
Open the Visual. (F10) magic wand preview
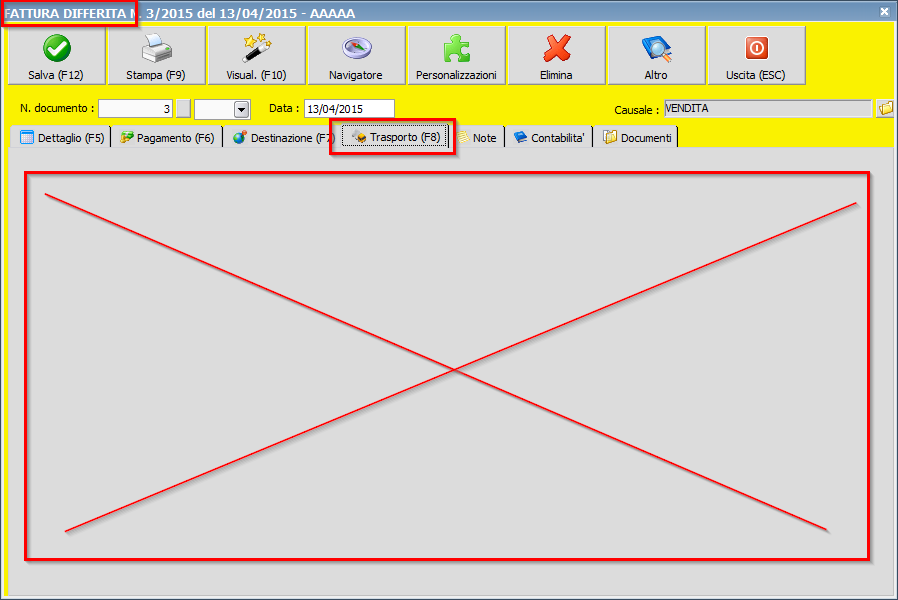(x=256, y=56)
